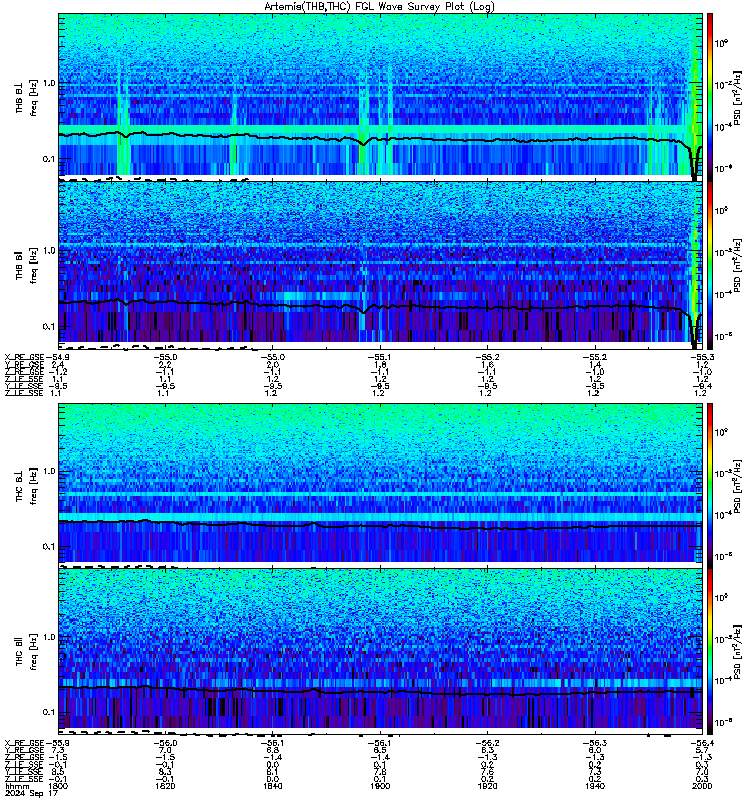
Task: Click the PSD [nT²/Hz] label of THC B∥ color bar
Action: pos(737,652)
